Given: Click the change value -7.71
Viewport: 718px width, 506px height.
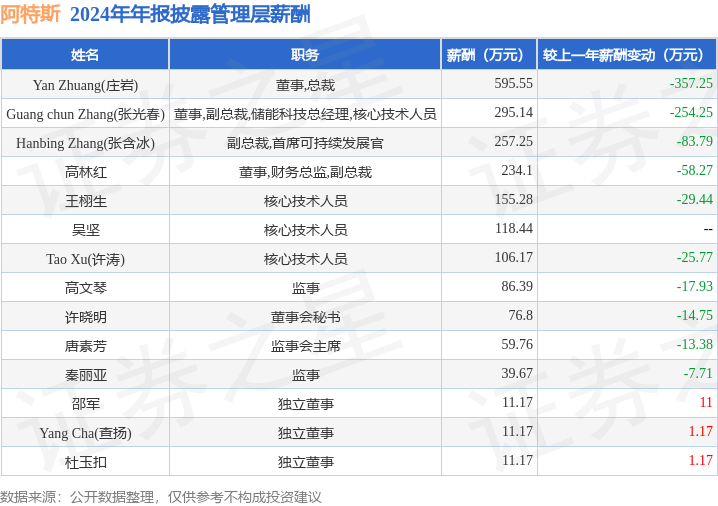Looking at the screenshot, I should coord(698,373).
